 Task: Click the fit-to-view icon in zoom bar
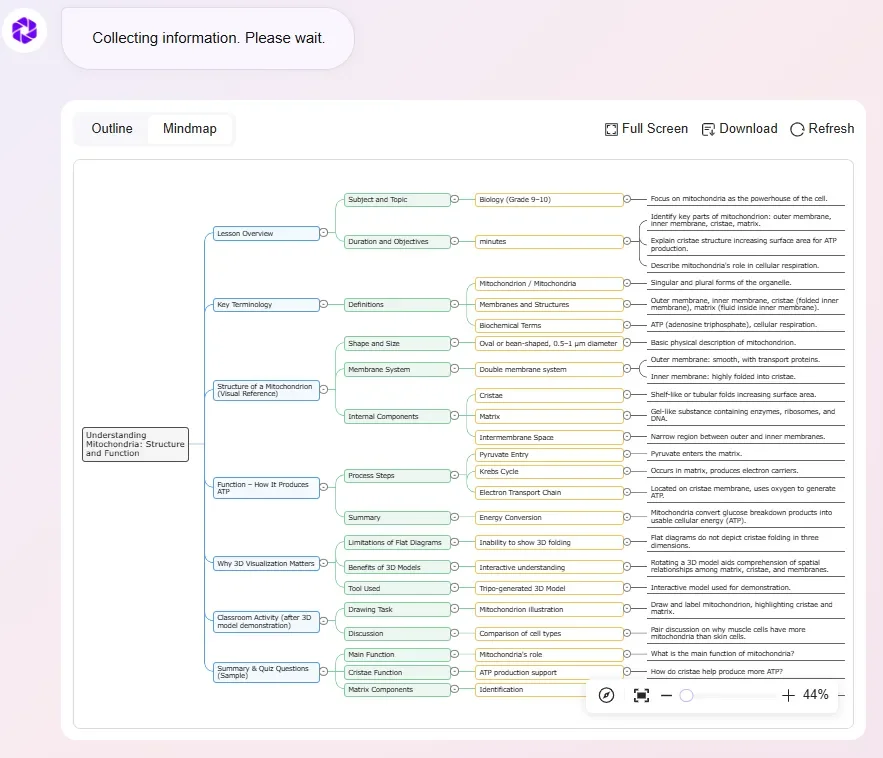pyautogui.click(x=641, y=695)
